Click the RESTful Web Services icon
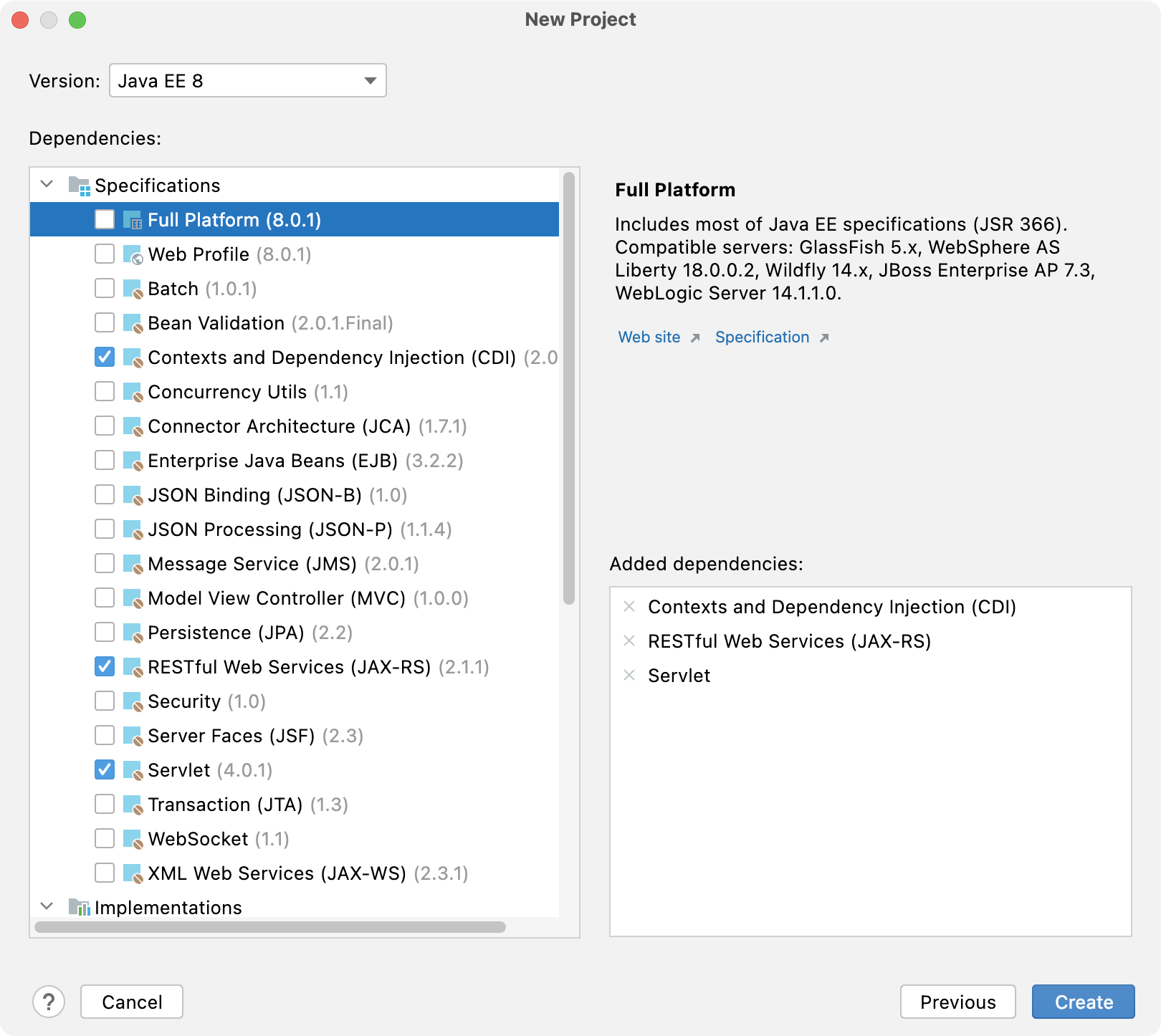The width and height of the screenshot is (1161, 1036). pyautogui.click(x=133, y=667)
